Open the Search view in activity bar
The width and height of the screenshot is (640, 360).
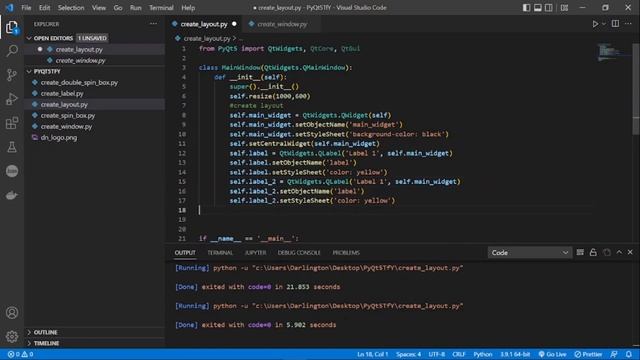(12, 51)
